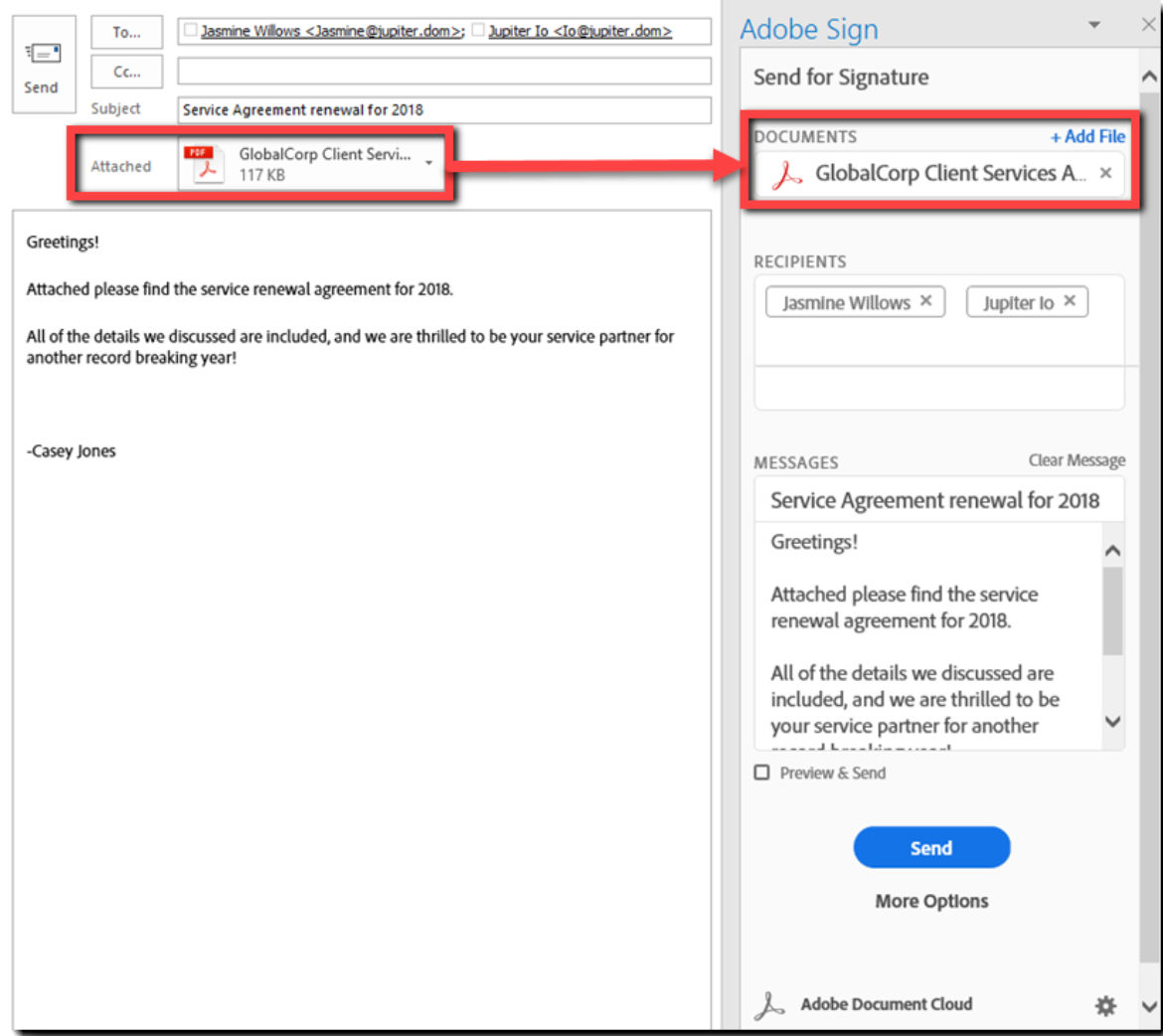The image size is (1163, 1036).
Task: Click the Jasmine Willows recipient chip
Action: click(x=855, y=302)
